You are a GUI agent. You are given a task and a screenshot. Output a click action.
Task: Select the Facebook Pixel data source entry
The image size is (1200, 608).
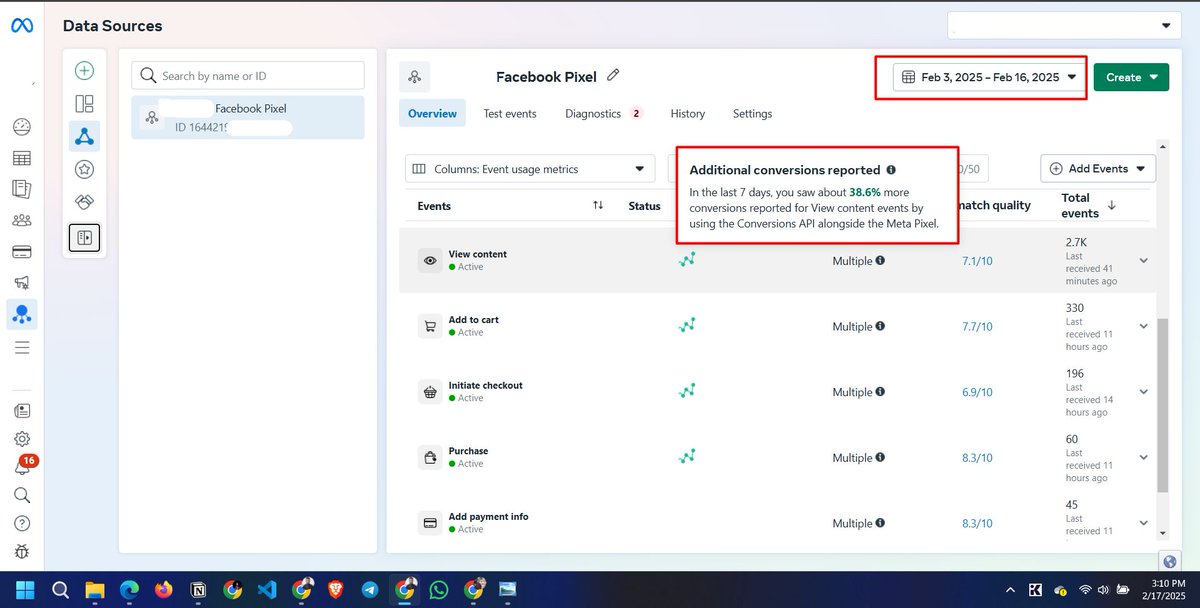[x=248, y=117]
